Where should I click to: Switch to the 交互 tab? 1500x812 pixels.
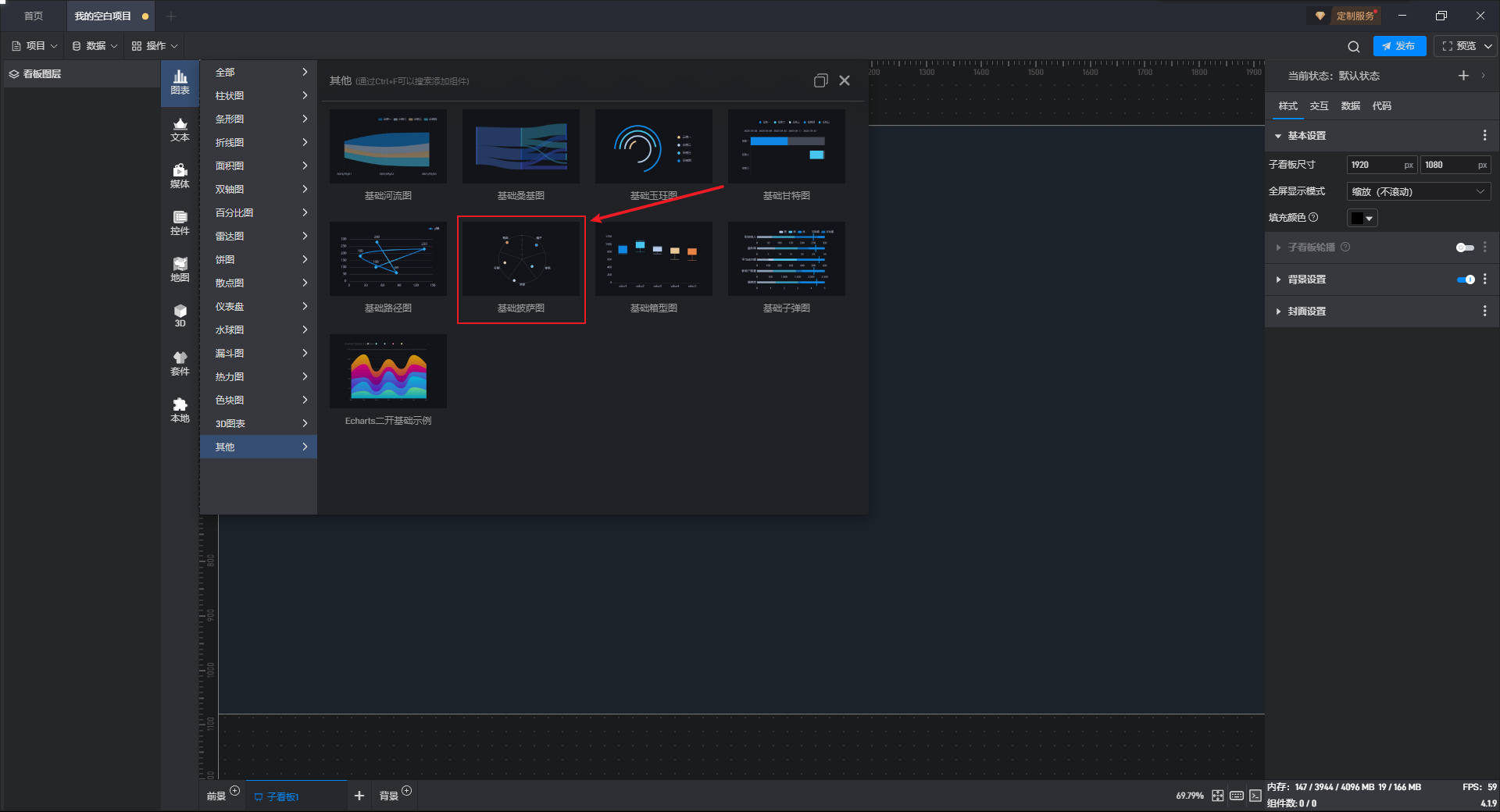(x=1319, y=106)
